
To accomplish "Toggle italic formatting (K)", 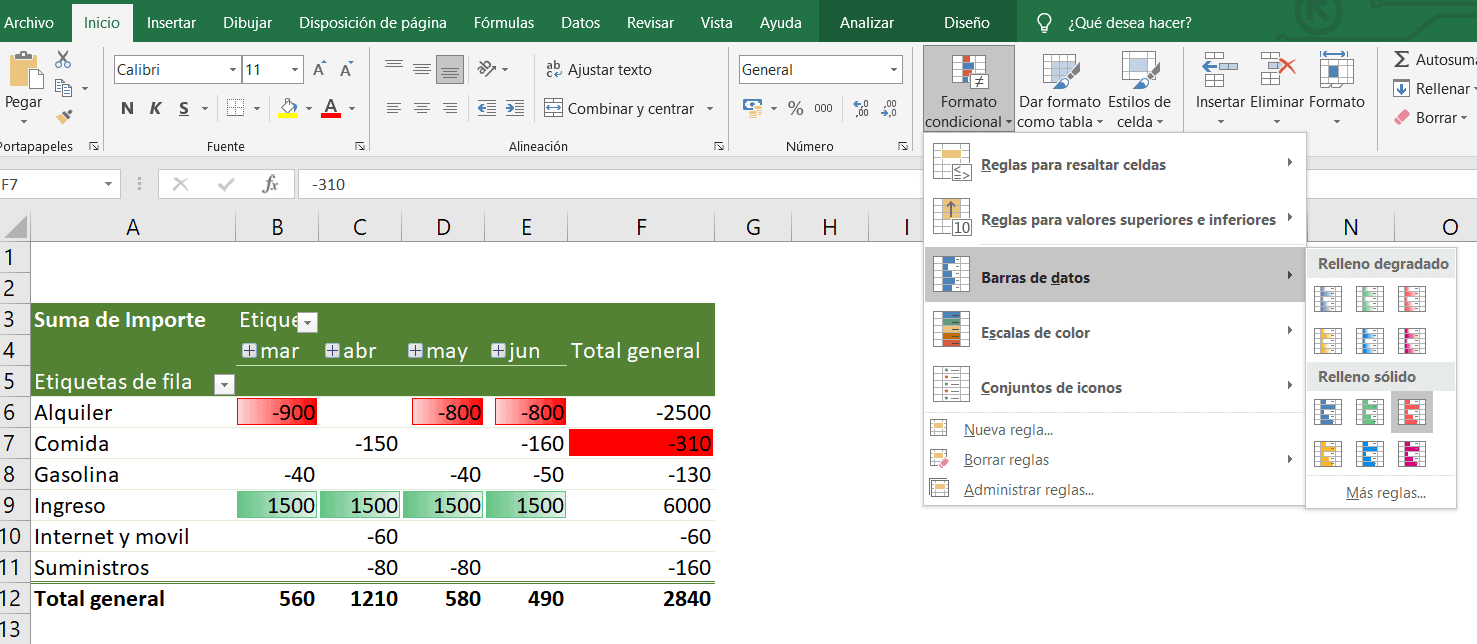I will tap(156, 108).
